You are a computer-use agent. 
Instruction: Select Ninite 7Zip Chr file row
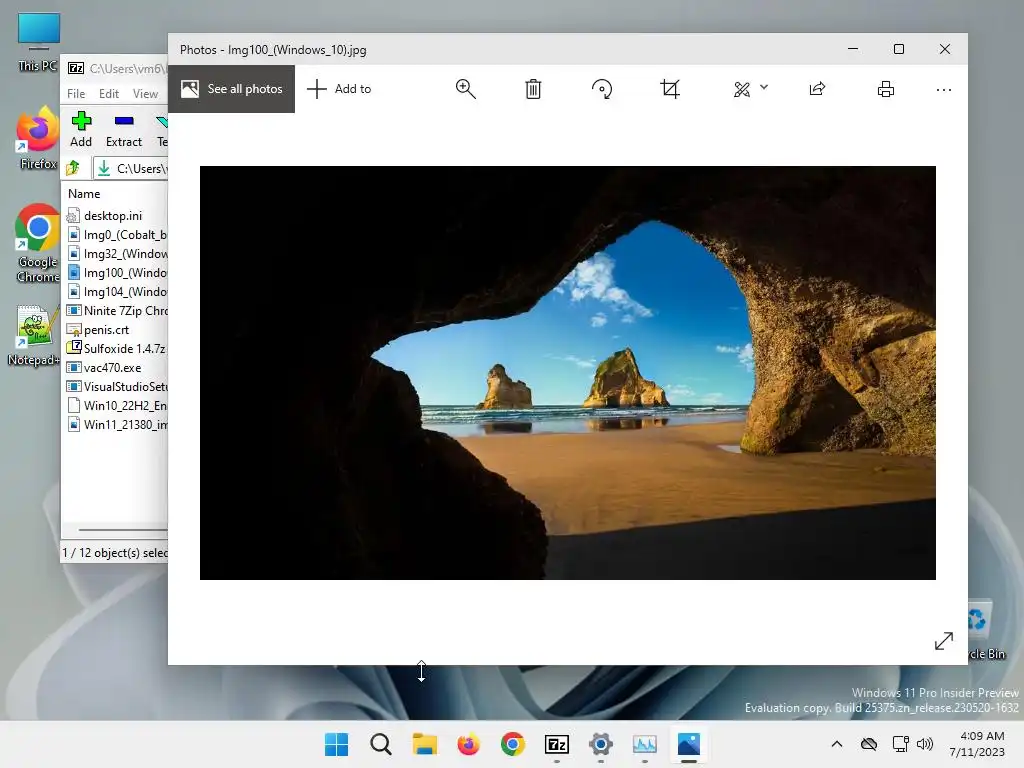[x=116, y=311]
